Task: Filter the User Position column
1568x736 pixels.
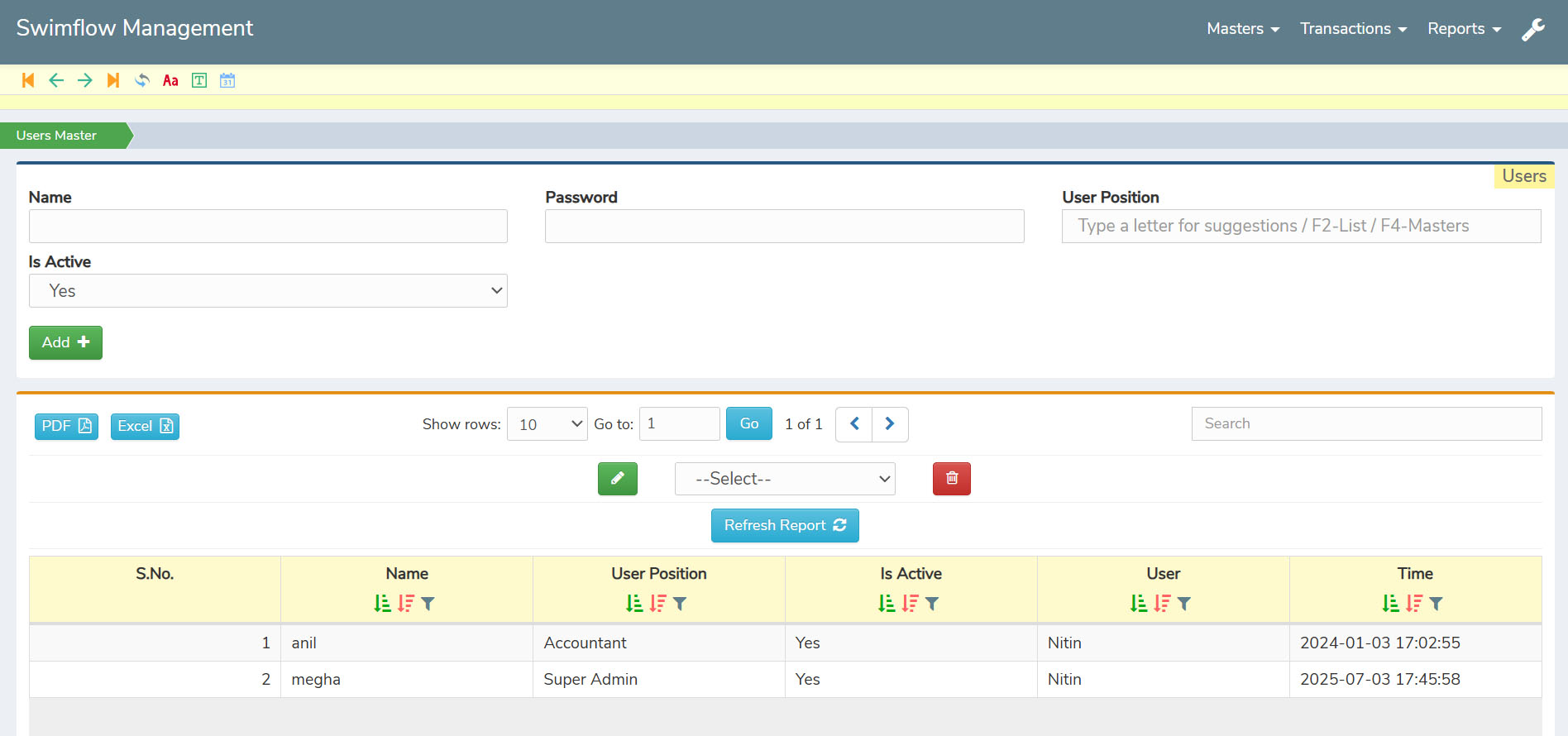Action: (x=680, y=604)
